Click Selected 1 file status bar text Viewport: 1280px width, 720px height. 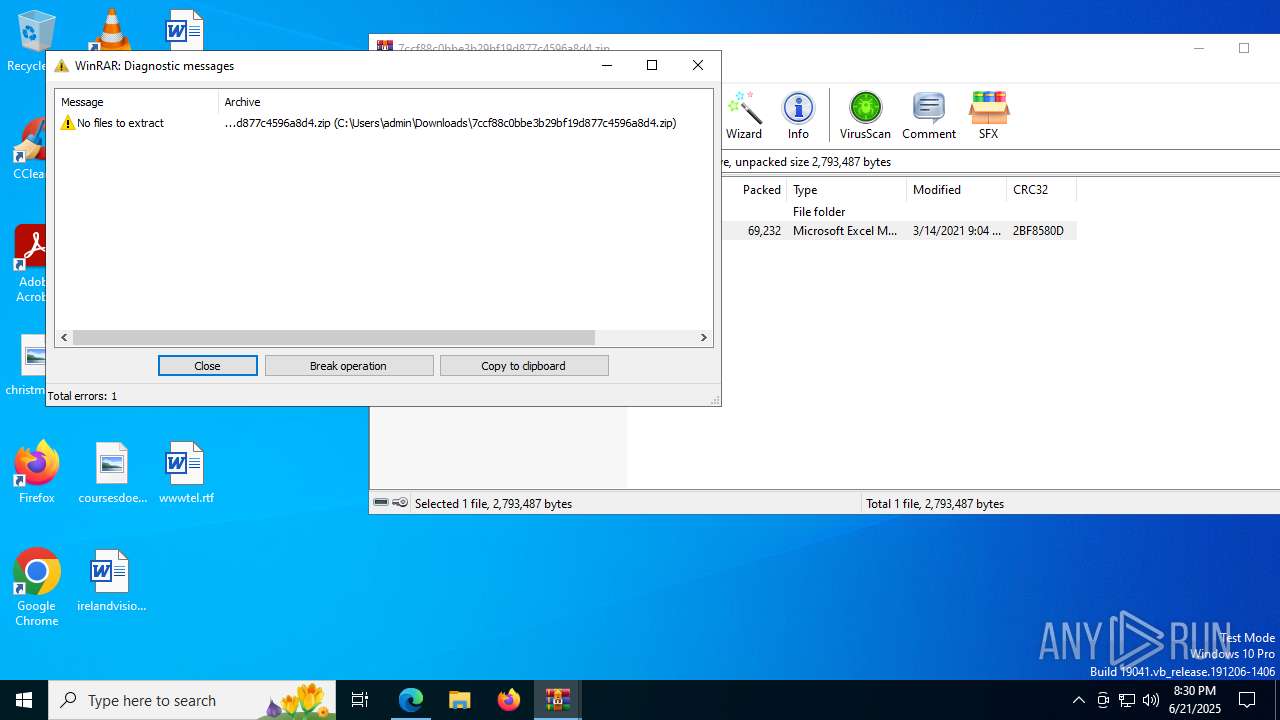(x=493, y=504)
